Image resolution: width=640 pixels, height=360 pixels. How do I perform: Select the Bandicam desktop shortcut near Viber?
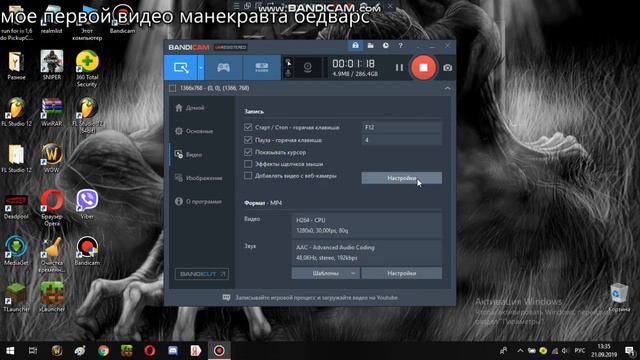(x=87, y=251)
